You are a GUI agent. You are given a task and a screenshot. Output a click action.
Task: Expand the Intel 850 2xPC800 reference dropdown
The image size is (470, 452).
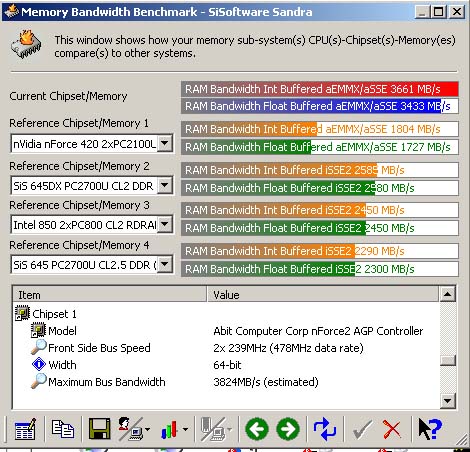click(x=165, y=224)
